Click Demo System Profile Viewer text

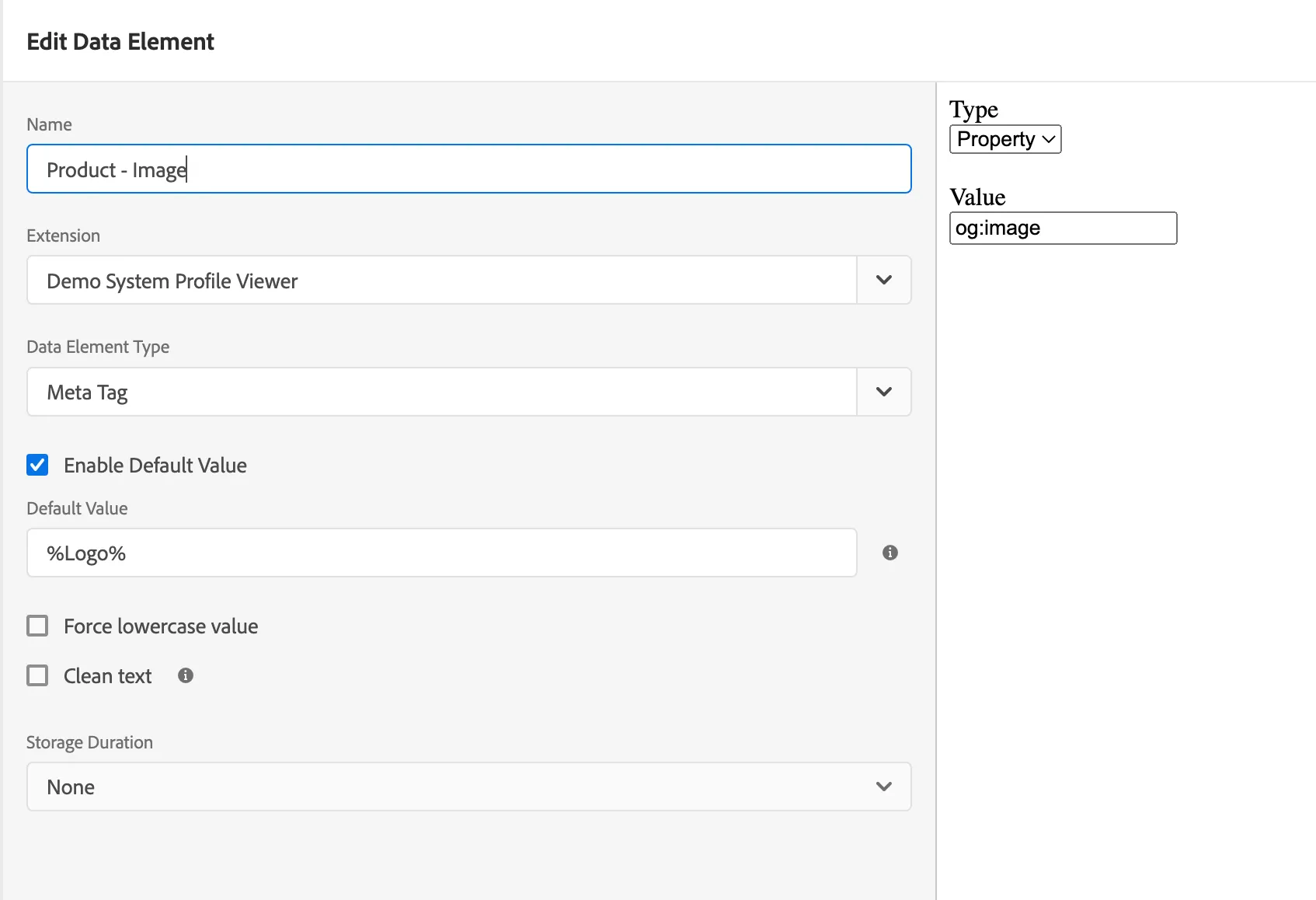(172, 281)
